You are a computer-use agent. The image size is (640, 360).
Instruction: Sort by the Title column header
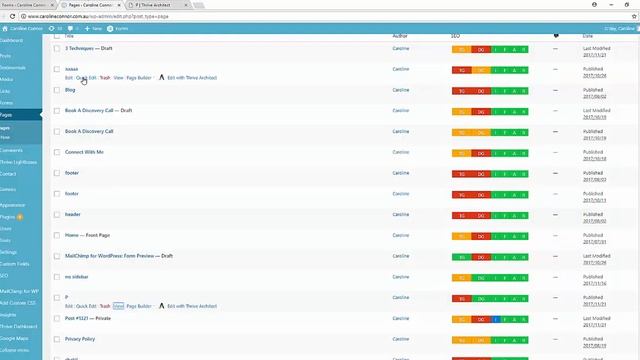(69, 36)
